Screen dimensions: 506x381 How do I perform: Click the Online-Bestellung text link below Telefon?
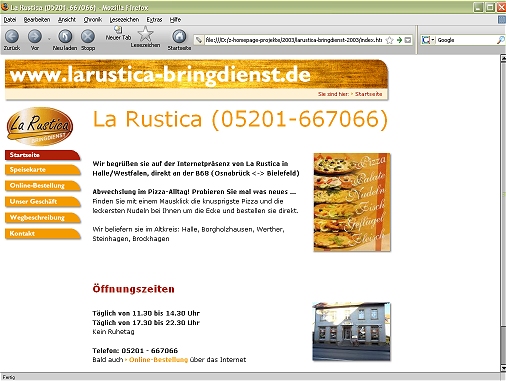pos(158,360)
